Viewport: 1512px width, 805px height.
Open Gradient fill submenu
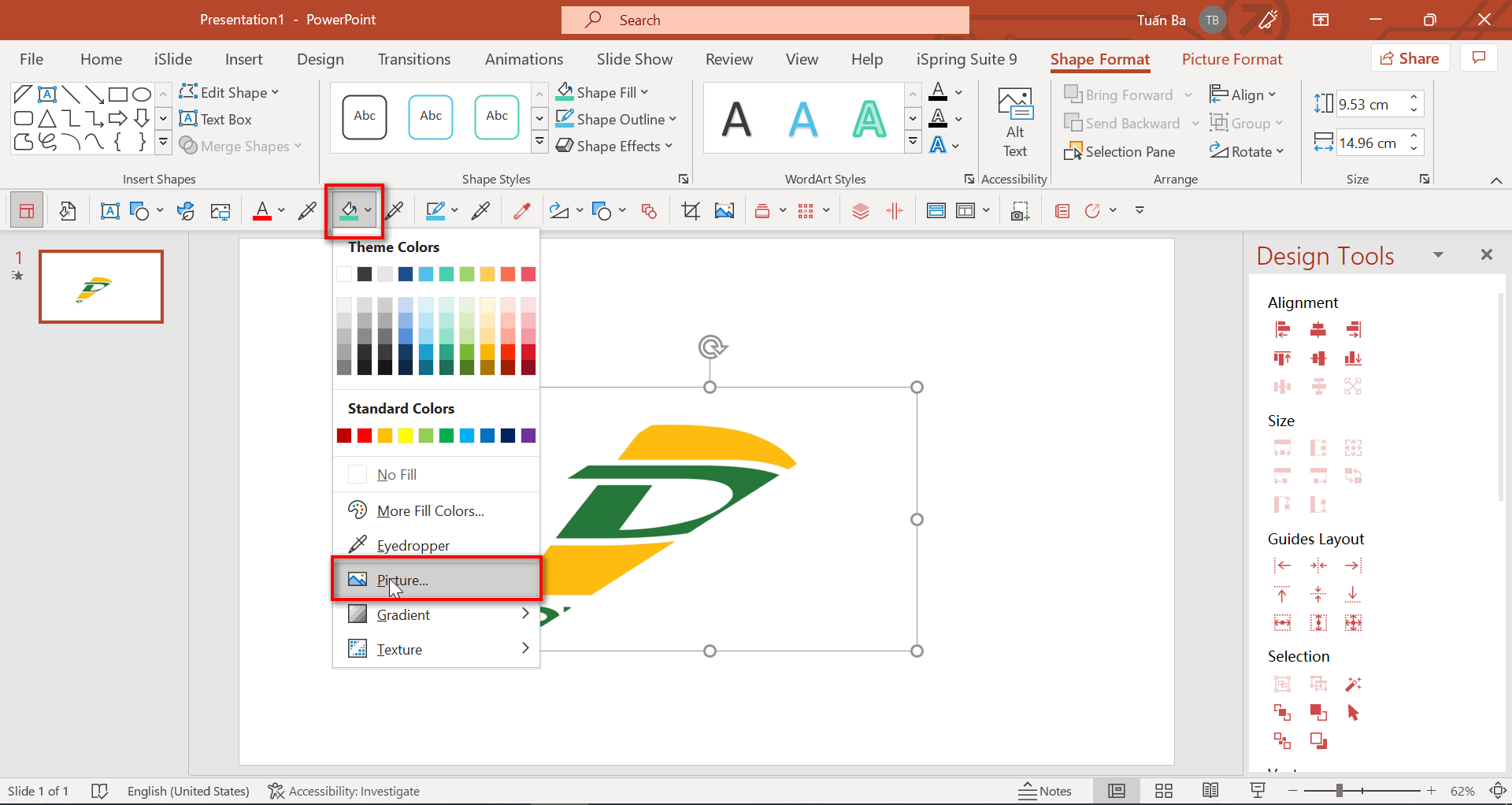click(x=436, y=614)
